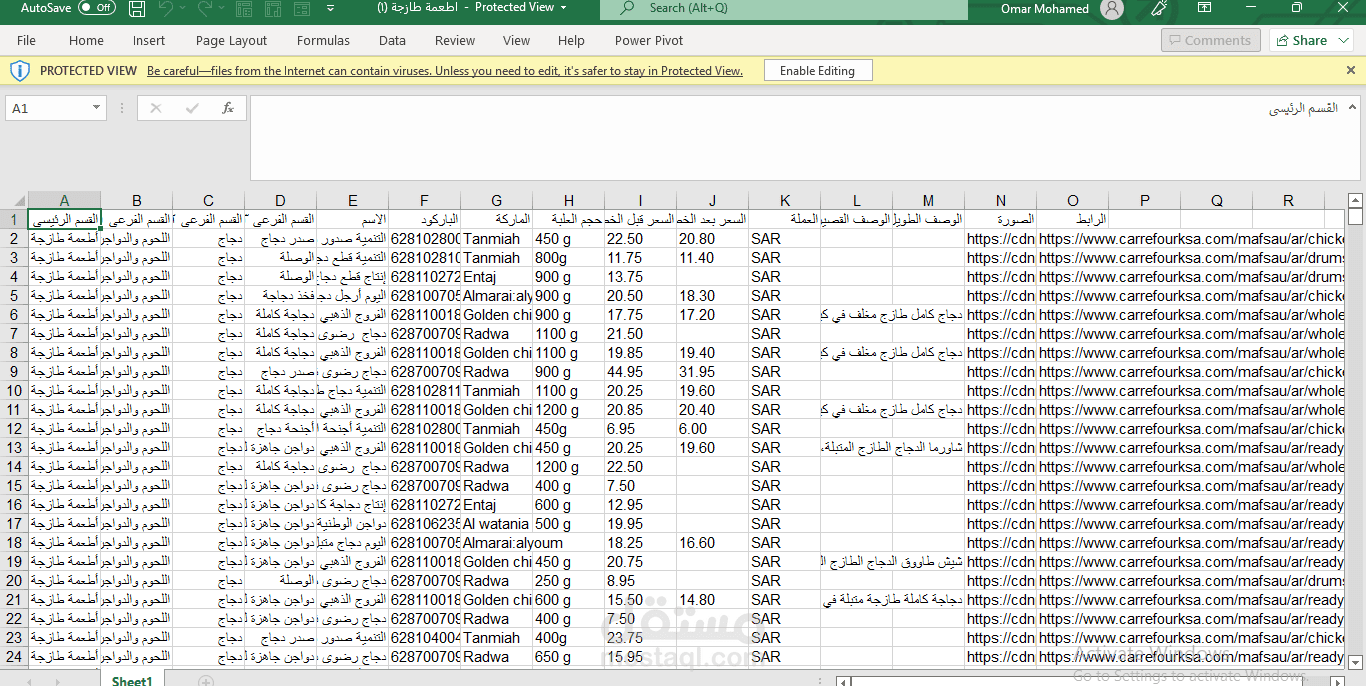Click cell G7 containing Radwa
This screenshot has height=686, width=1366.
tap(496, 334)
